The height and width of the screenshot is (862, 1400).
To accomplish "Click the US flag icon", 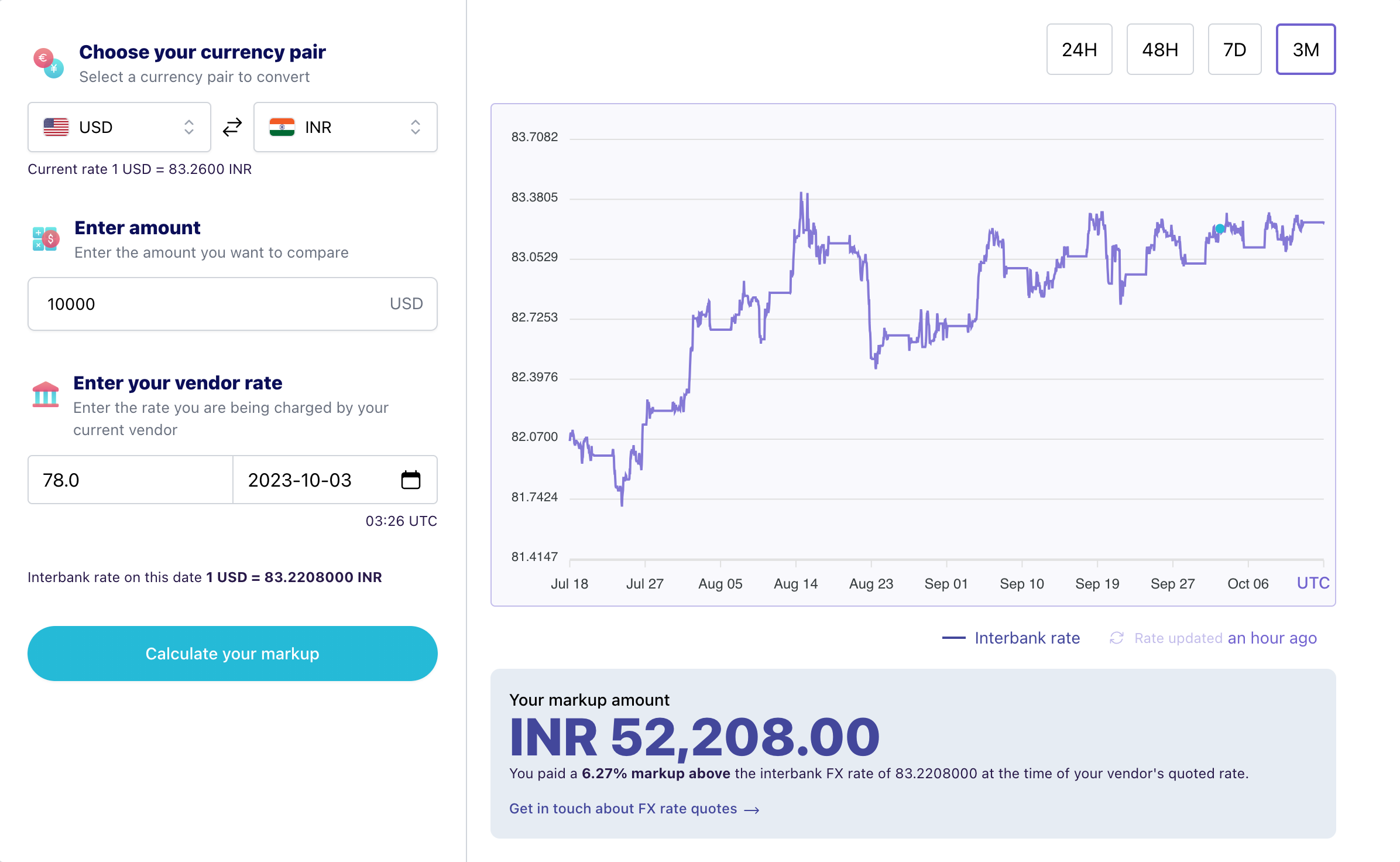I will point(56,127).
